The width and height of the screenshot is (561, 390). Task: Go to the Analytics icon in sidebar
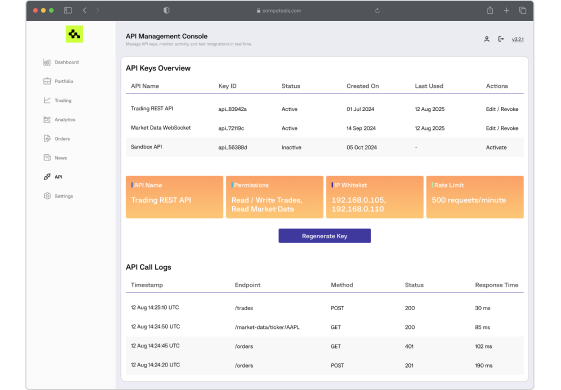pos(47,120)
